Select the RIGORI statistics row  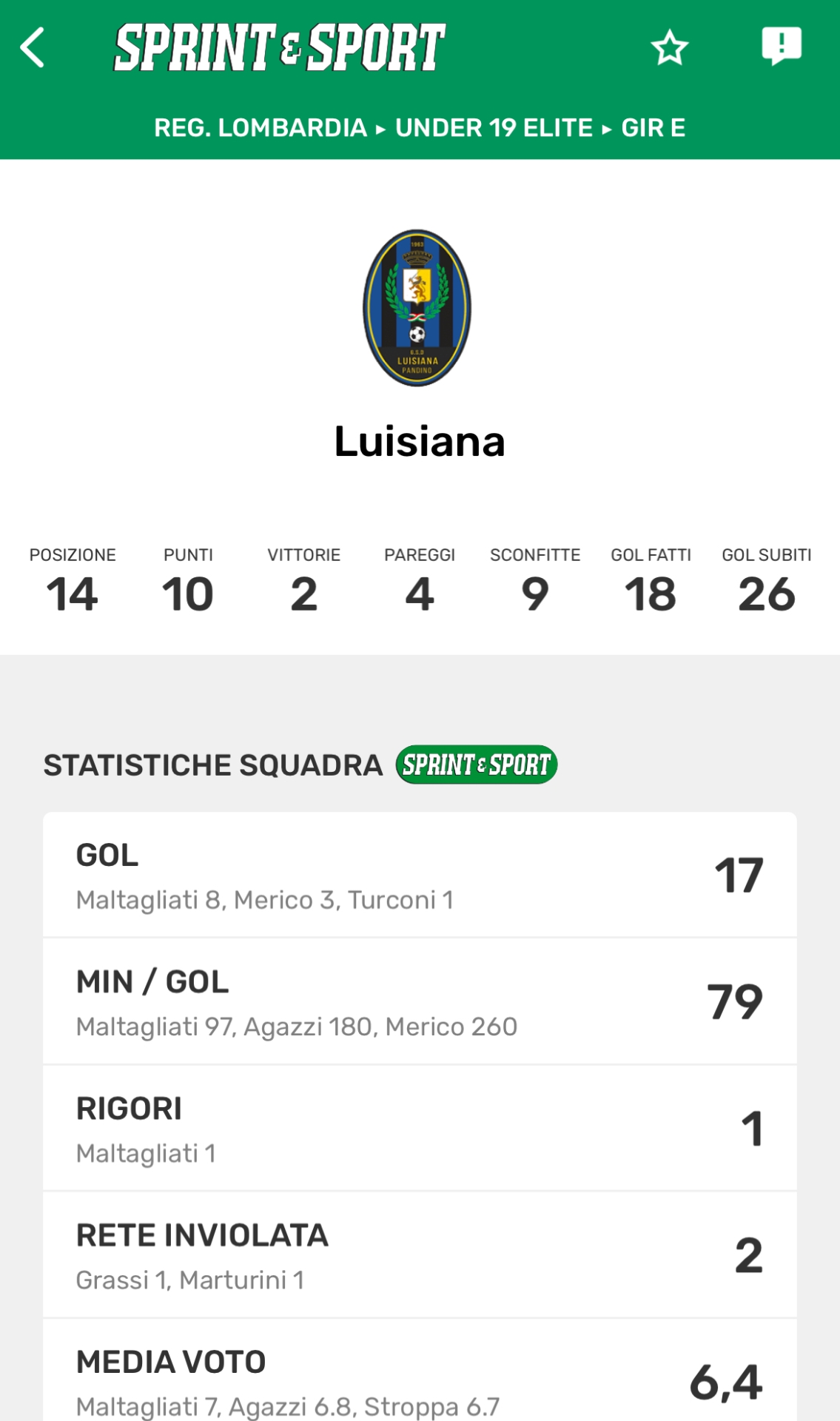tap(420, 1129)
